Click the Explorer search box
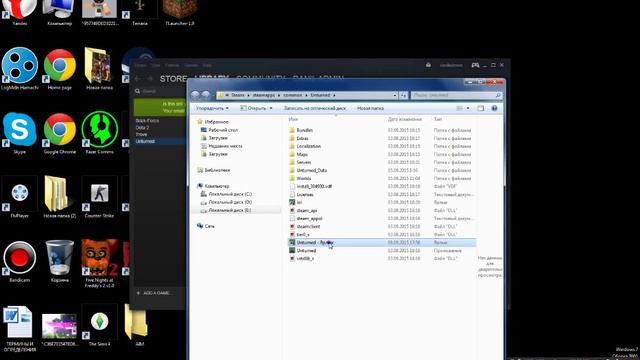 (456, 95)
